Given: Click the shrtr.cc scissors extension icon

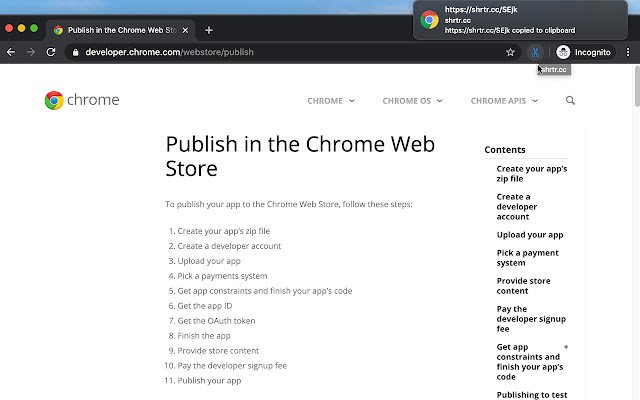Looking at the screenshot, I should click(535, 52).
